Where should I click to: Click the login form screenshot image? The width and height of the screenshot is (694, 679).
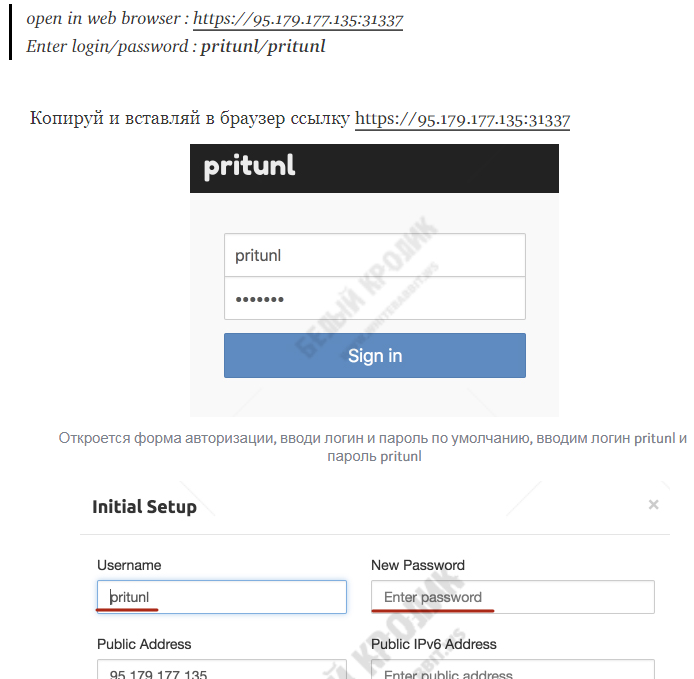[374, 280]
